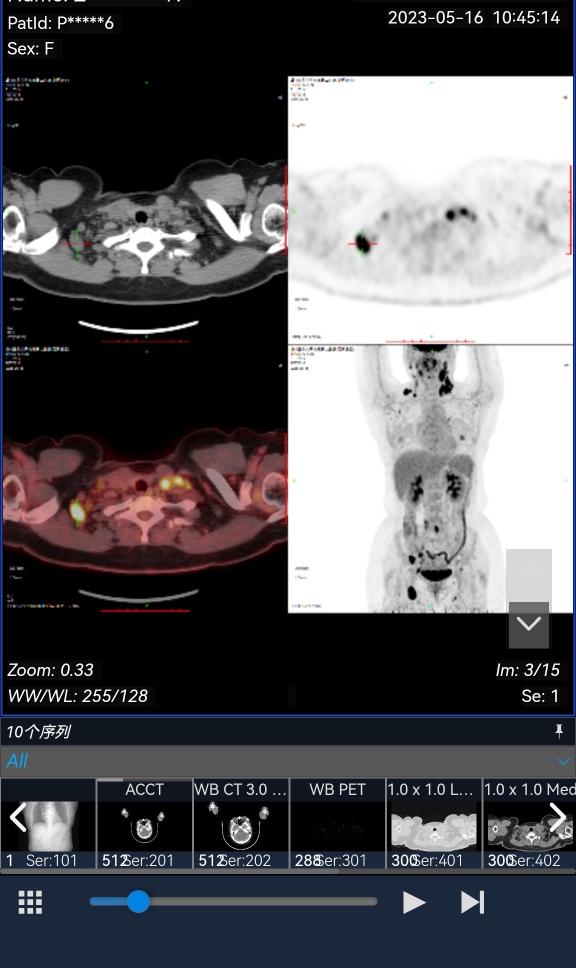Image resolution: width=576 pixels, height=968 pixels.
Task: Pin the series list panel
Action: pos(559,732)
